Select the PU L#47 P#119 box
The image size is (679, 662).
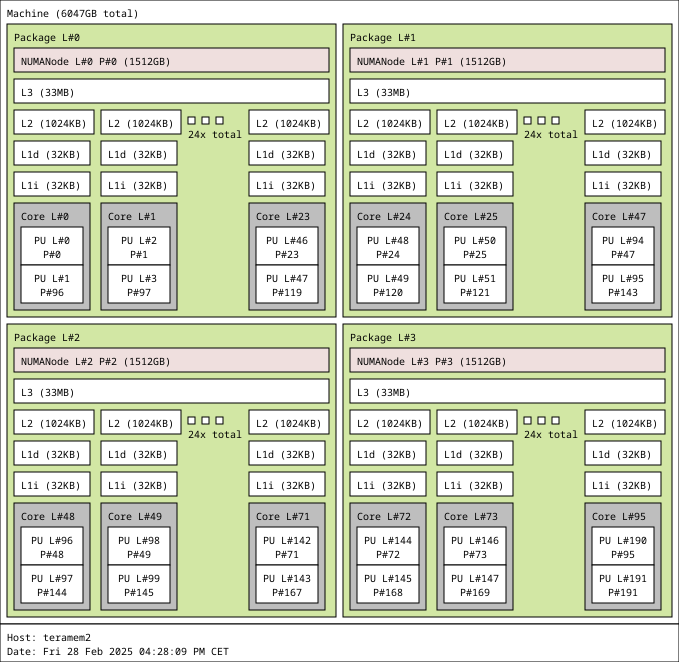287,285
